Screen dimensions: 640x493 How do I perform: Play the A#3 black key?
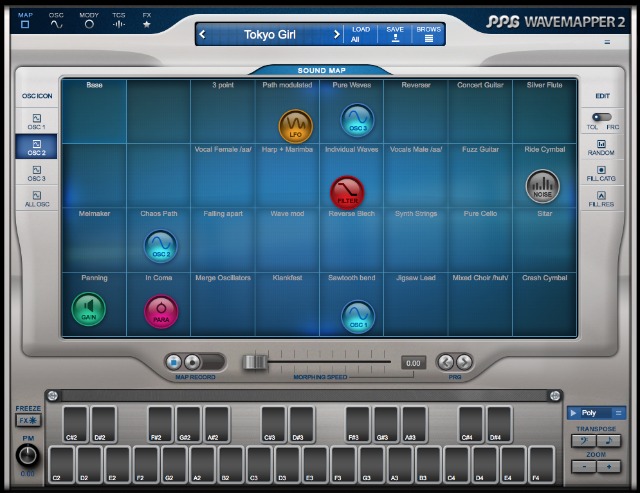pyautogui.click(x=414, y=424)
